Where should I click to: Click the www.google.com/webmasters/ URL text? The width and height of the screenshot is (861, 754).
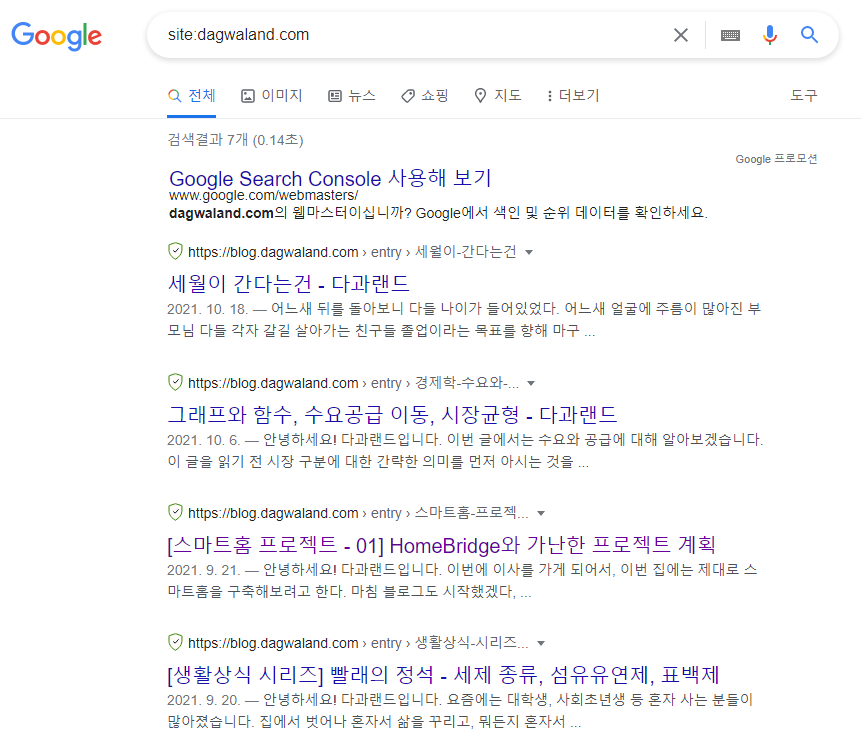[x=264, y=196]
